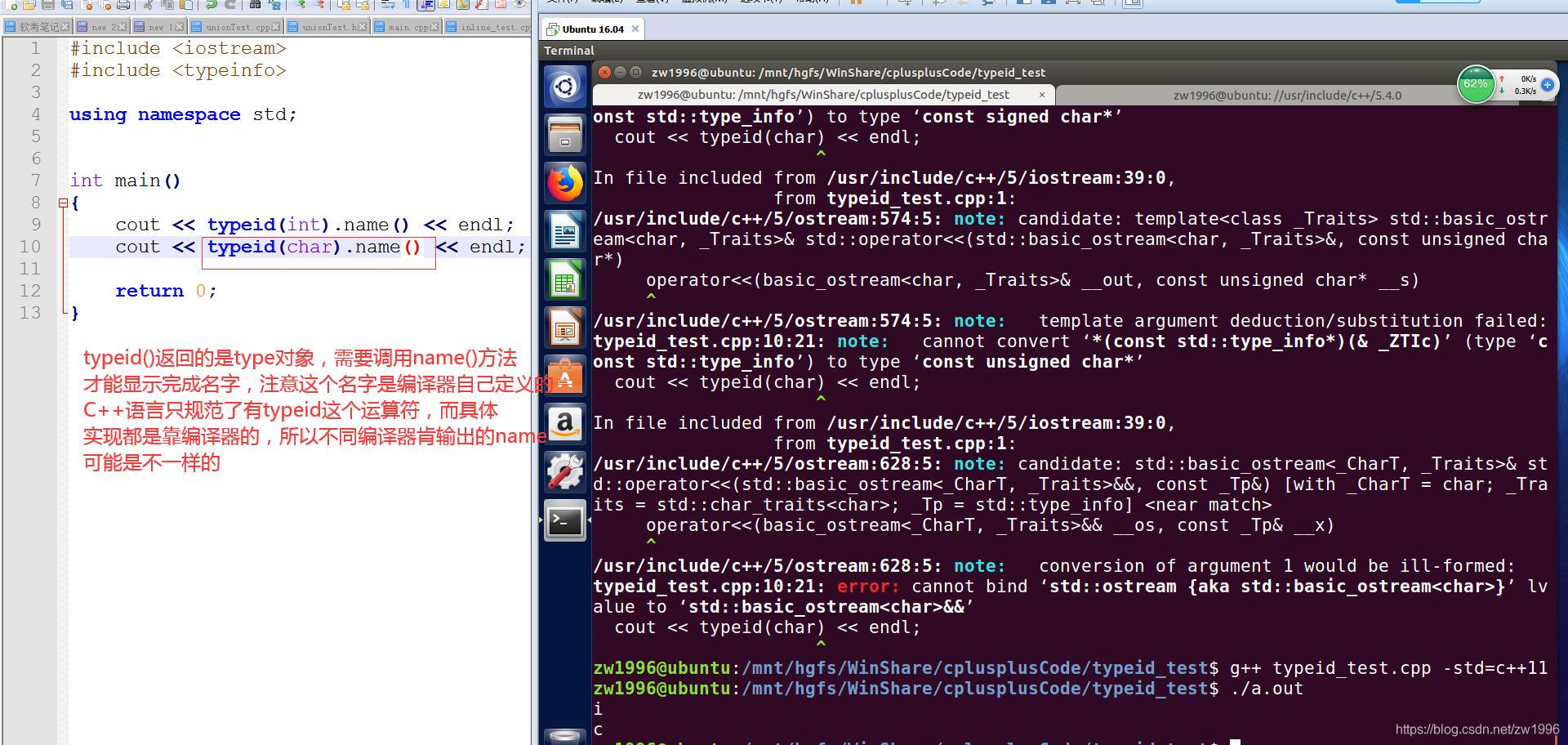
Task: Minimize the terminal window
Action: [x=620, y=72]
